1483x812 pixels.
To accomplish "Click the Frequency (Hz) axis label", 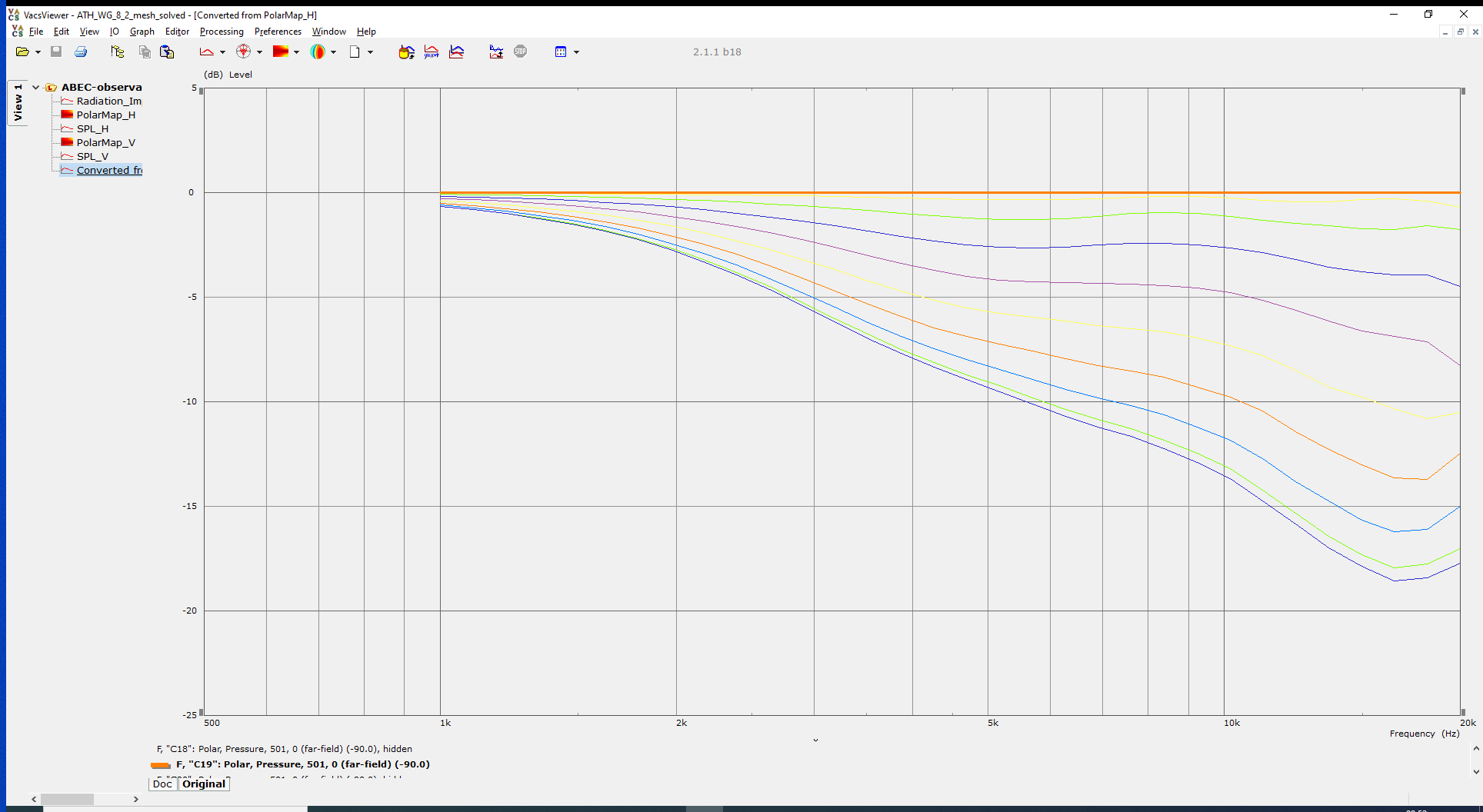I will click(1425, 734).
